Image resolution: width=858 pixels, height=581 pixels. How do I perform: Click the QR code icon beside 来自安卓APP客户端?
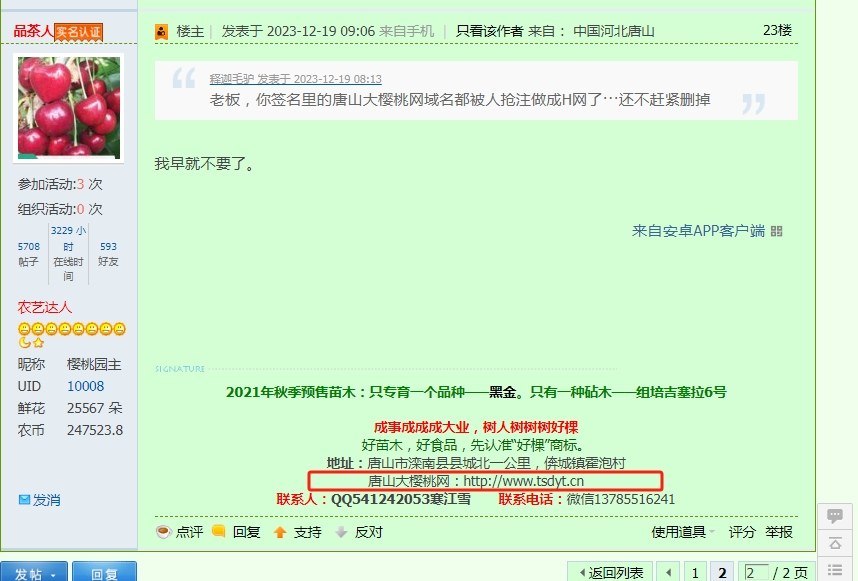tap(776, 231)
